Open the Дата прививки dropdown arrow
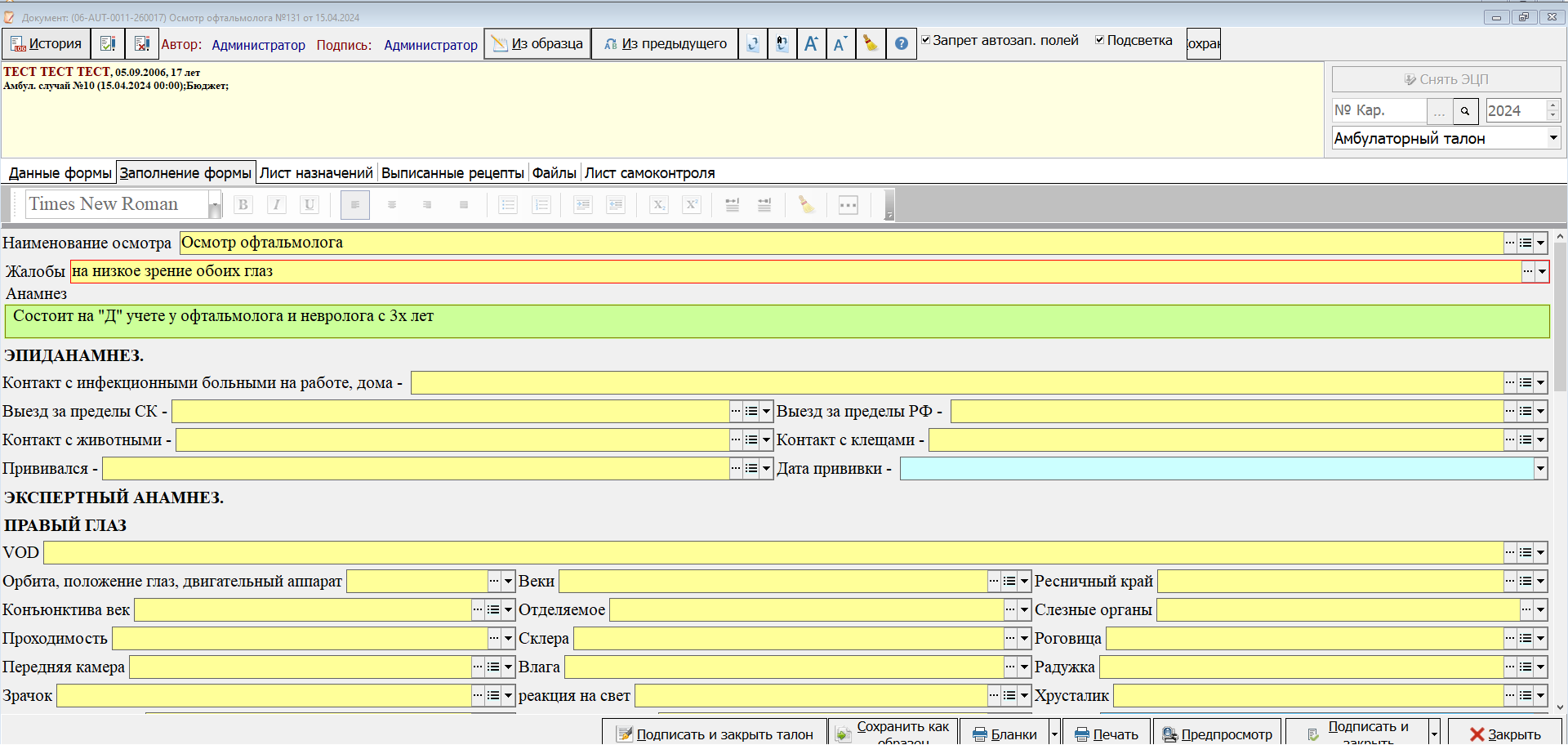 (x=1540, y=469)
